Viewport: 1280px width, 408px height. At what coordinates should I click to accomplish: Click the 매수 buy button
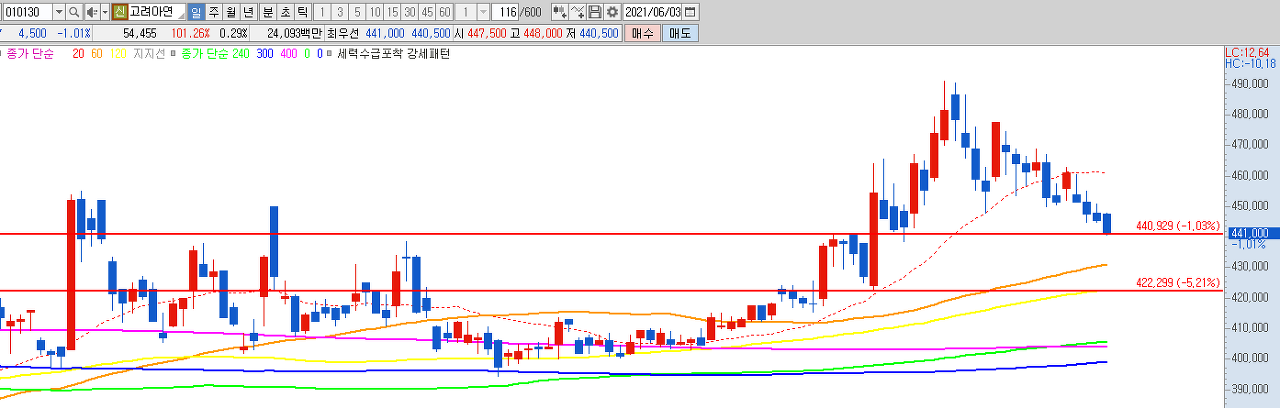642,33
